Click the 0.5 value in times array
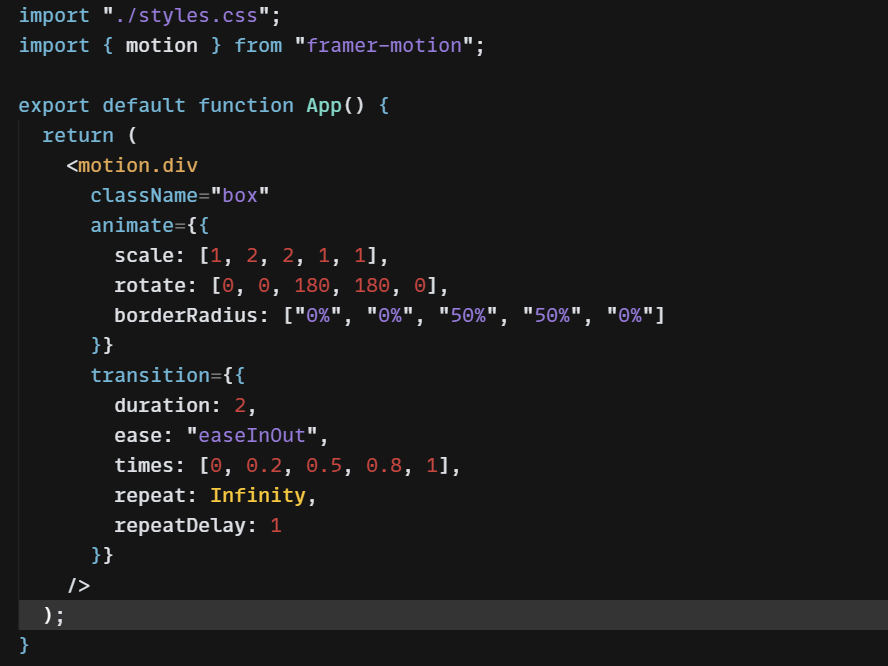This screenshot has height=666, width=888. point(324,466)
